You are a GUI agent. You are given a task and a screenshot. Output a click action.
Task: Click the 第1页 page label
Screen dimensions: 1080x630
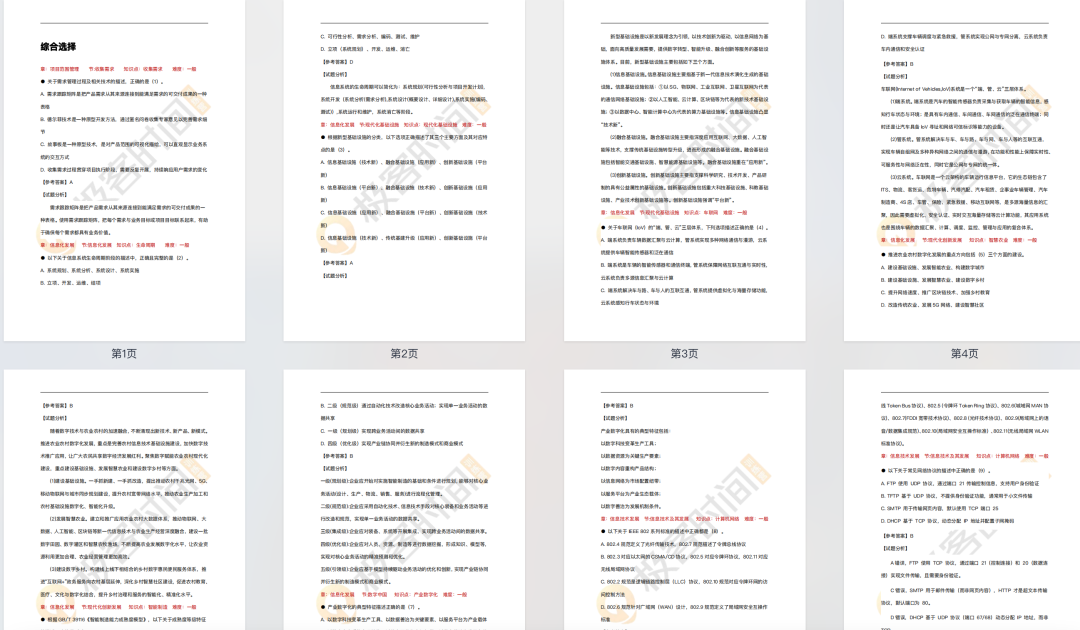[124, 353]
